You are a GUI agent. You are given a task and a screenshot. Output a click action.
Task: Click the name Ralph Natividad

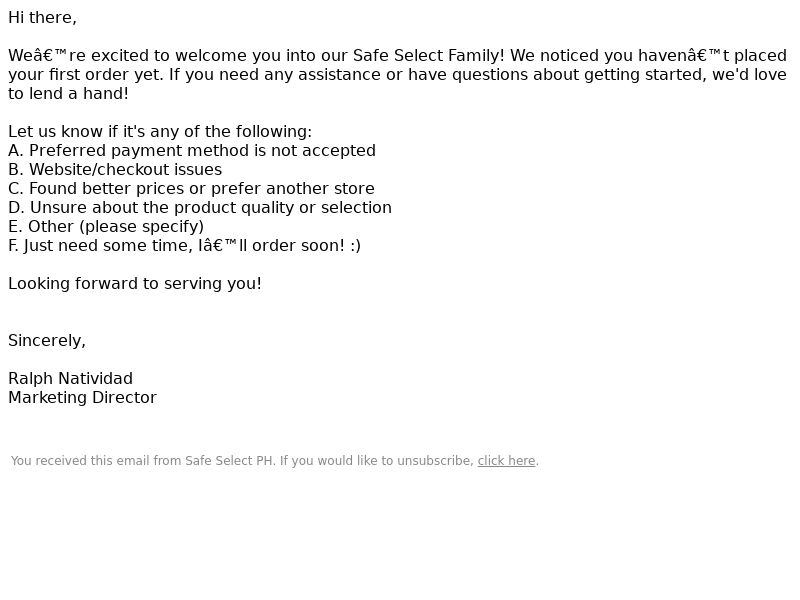click(70, 379)
